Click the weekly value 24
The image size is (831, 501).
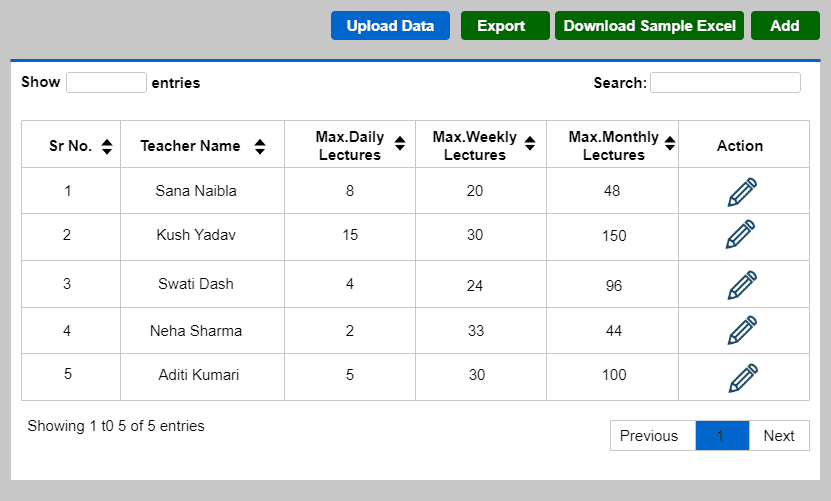(x=475, y=286)
